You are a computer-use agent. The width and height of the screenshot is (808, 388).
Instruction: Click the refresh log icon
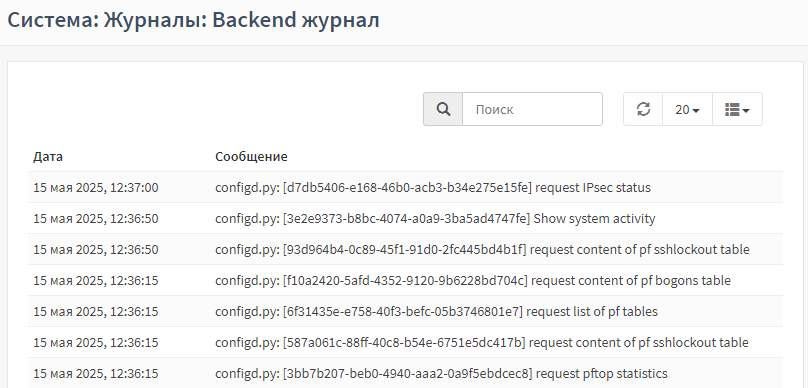pyautogui.click(x=643, y=109)
